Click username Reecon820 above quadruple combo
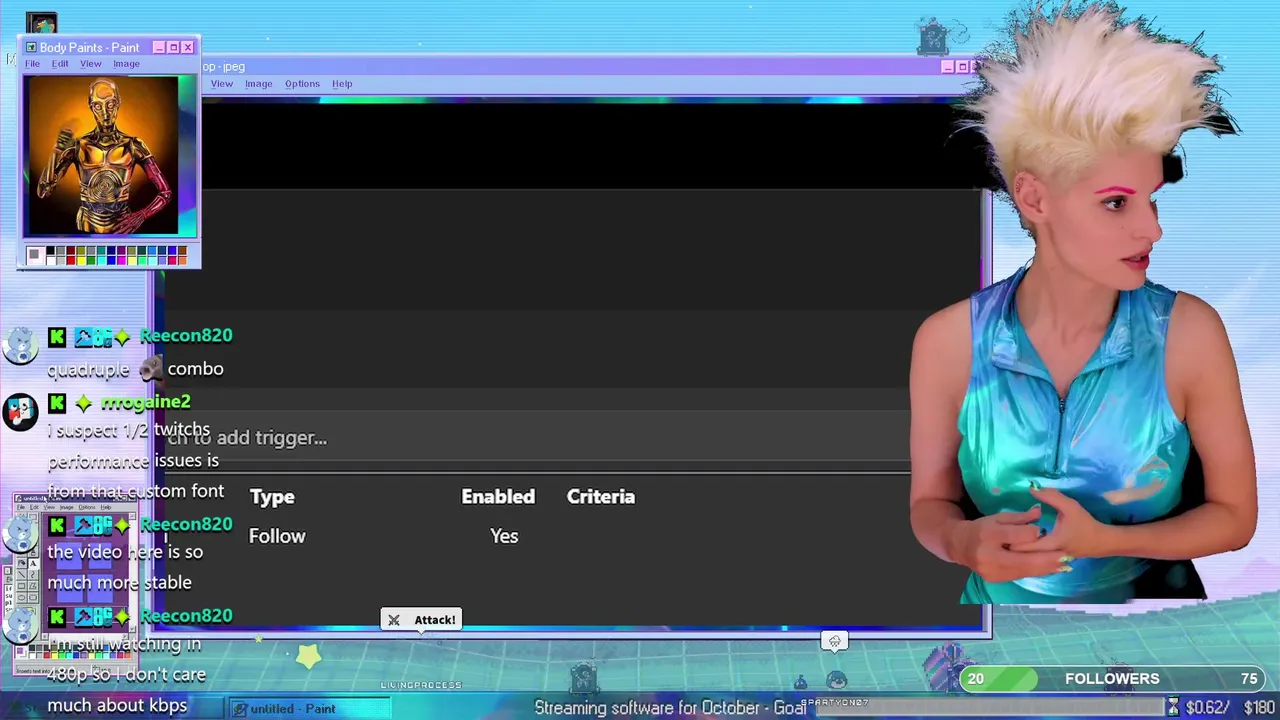 186,336
